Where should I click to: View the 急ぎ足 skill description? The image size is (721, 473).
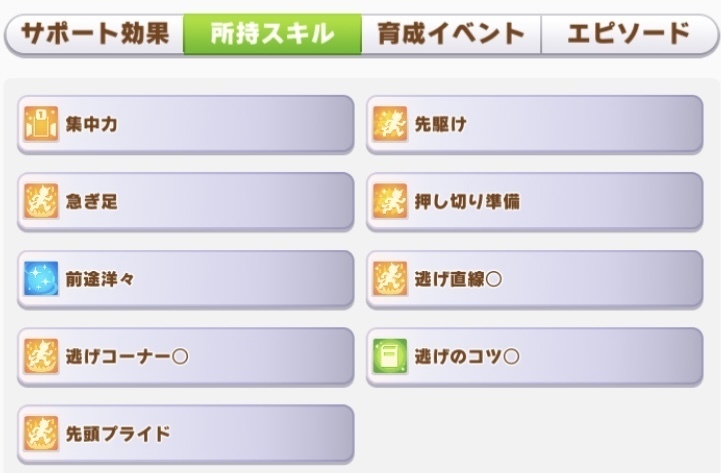tap(186, 201)
